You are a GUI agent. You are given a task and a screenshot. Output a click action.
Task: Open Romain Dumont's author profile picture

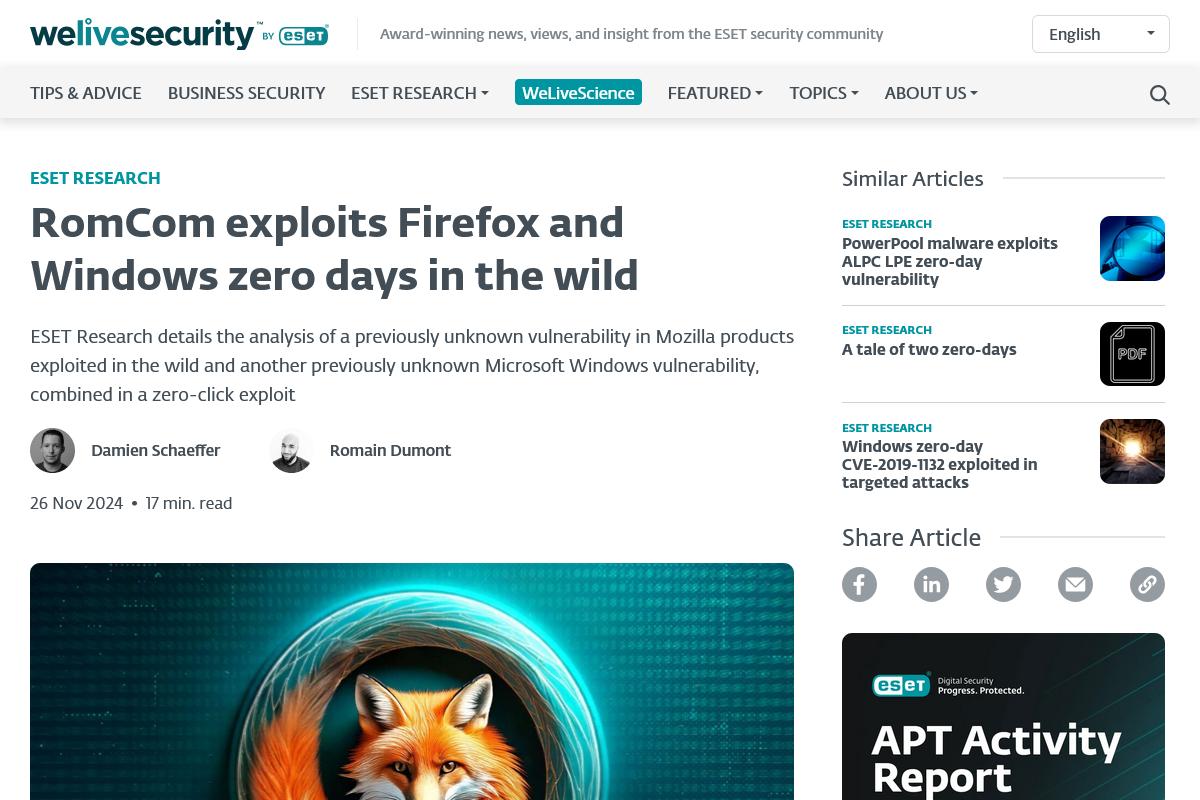(291, 450)
